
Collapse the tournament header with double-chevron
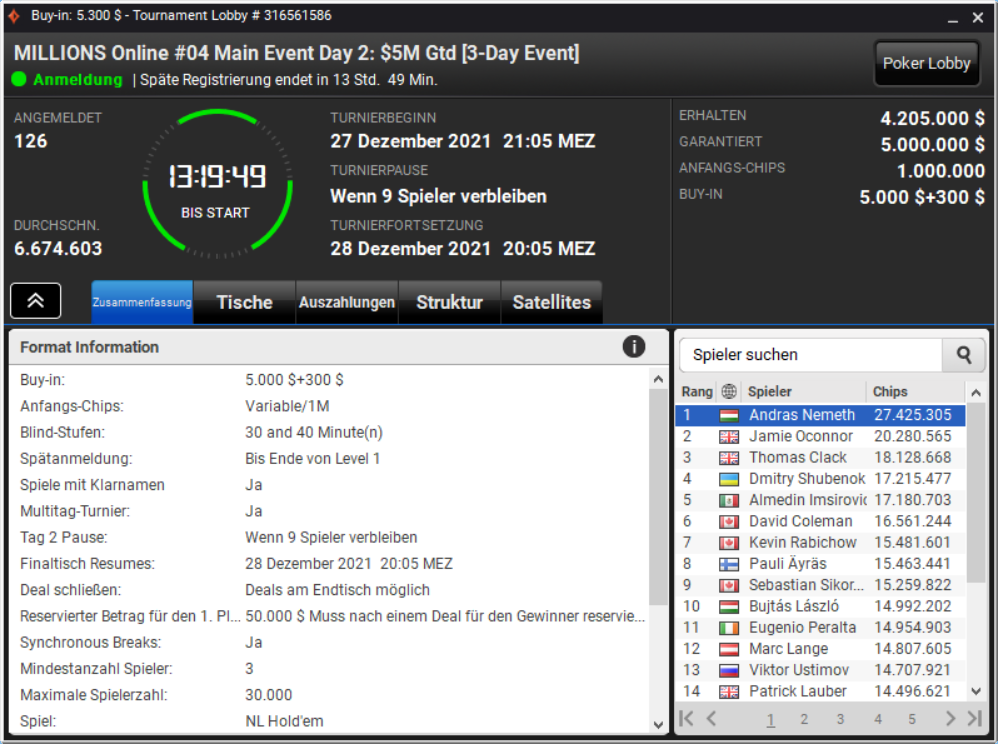coord(36,300)
